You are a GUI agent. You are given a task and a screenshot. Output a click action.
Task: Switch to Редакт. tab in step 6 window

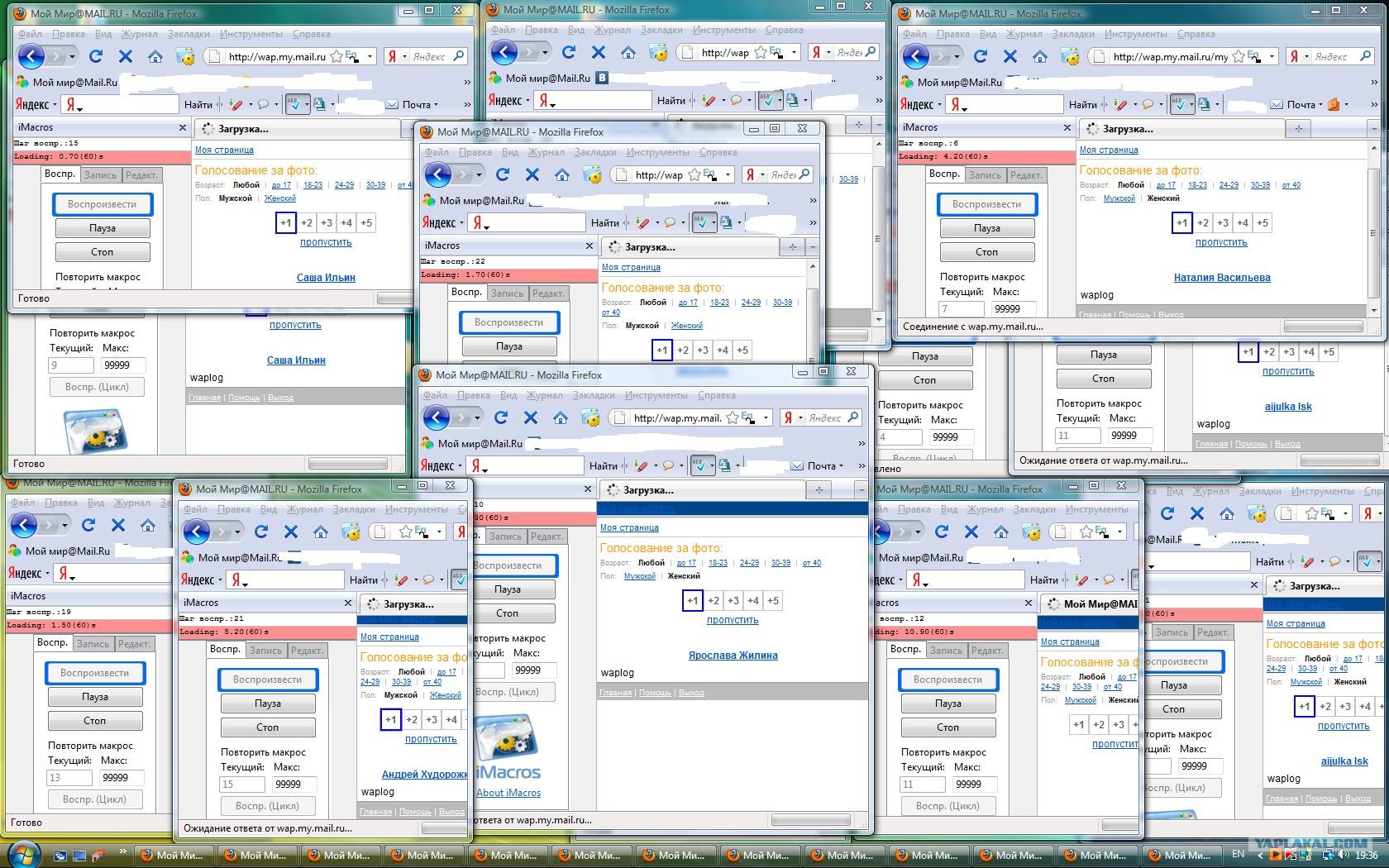pos(1025,175)
